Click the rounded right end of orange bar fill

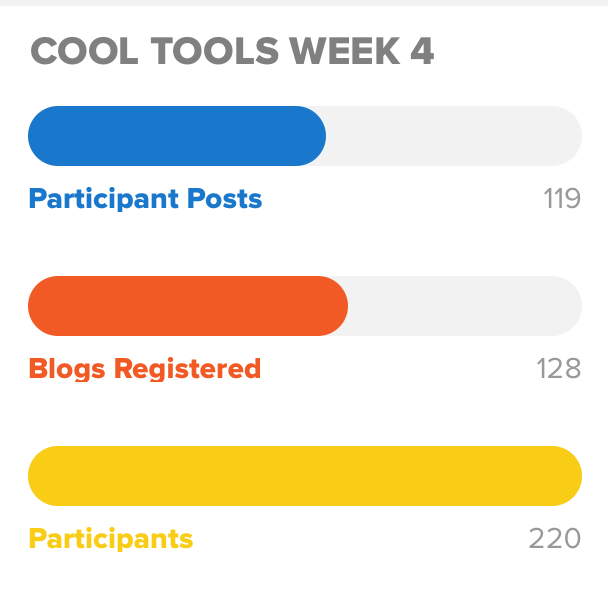pos(333,306)
